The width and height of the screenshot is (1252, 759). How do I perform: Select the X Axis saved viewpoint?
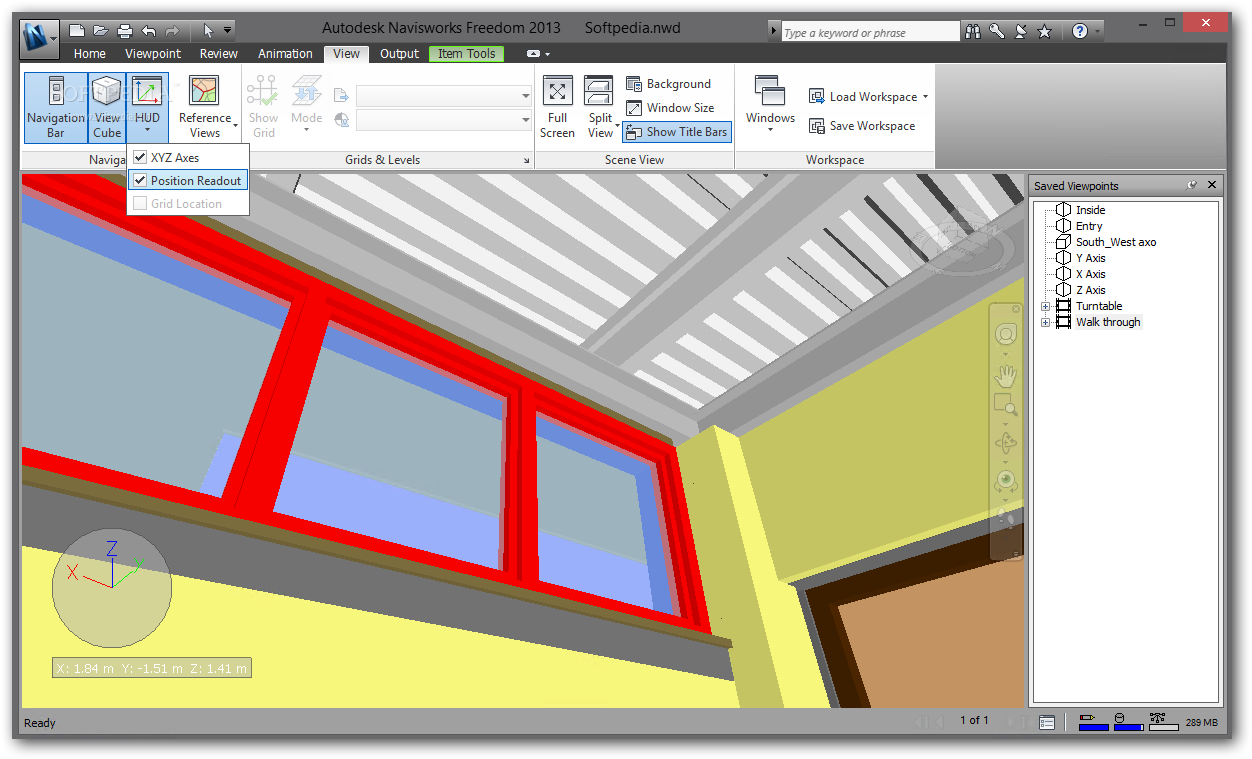1090,274
